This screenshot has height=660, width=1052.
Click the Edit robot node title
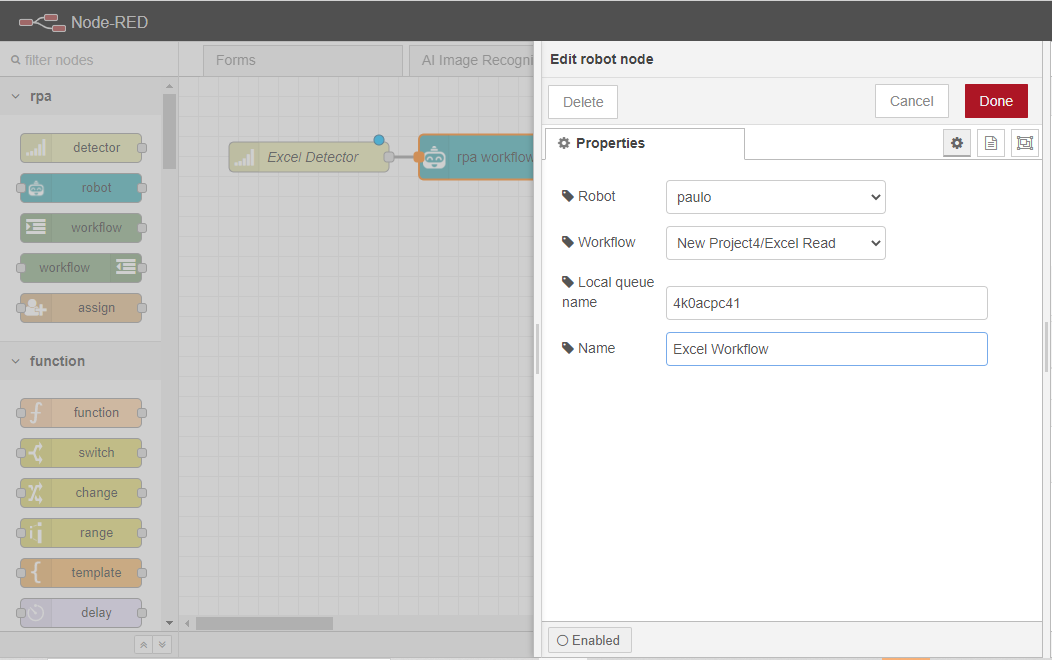[602, 59]
